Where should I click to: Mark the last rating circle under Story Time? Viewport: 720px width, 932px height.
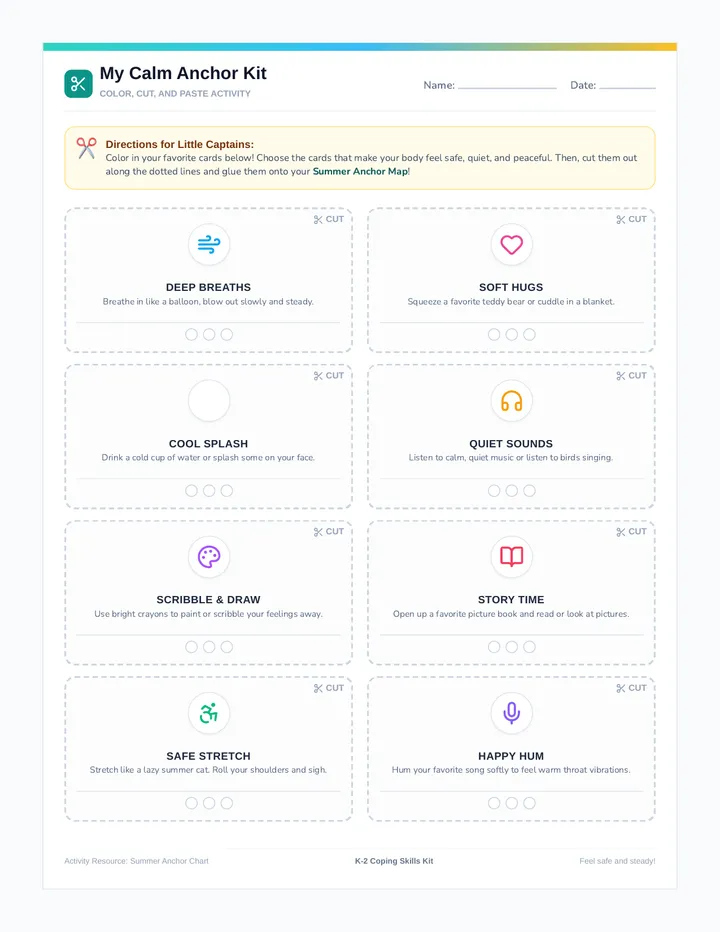click(x=529, y=647)
